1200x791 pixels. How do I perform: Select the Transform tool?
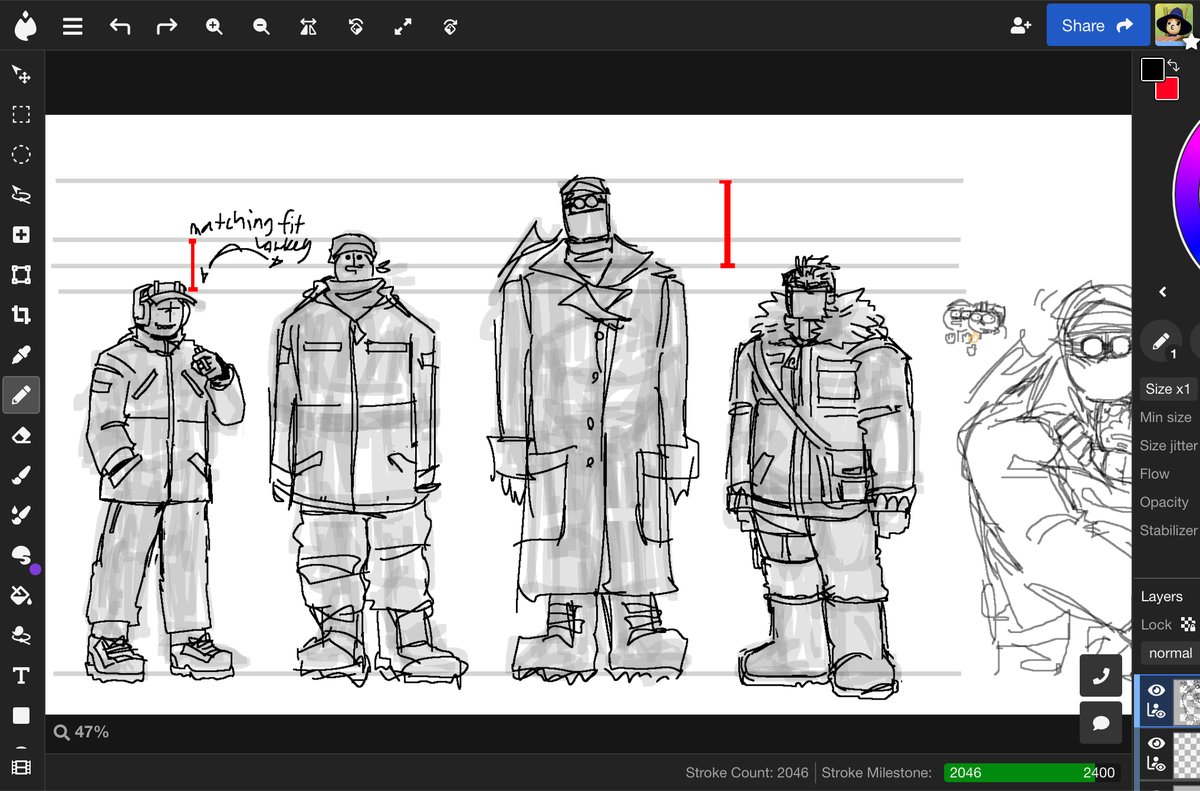pyautogui.click(x=21, y=275)
